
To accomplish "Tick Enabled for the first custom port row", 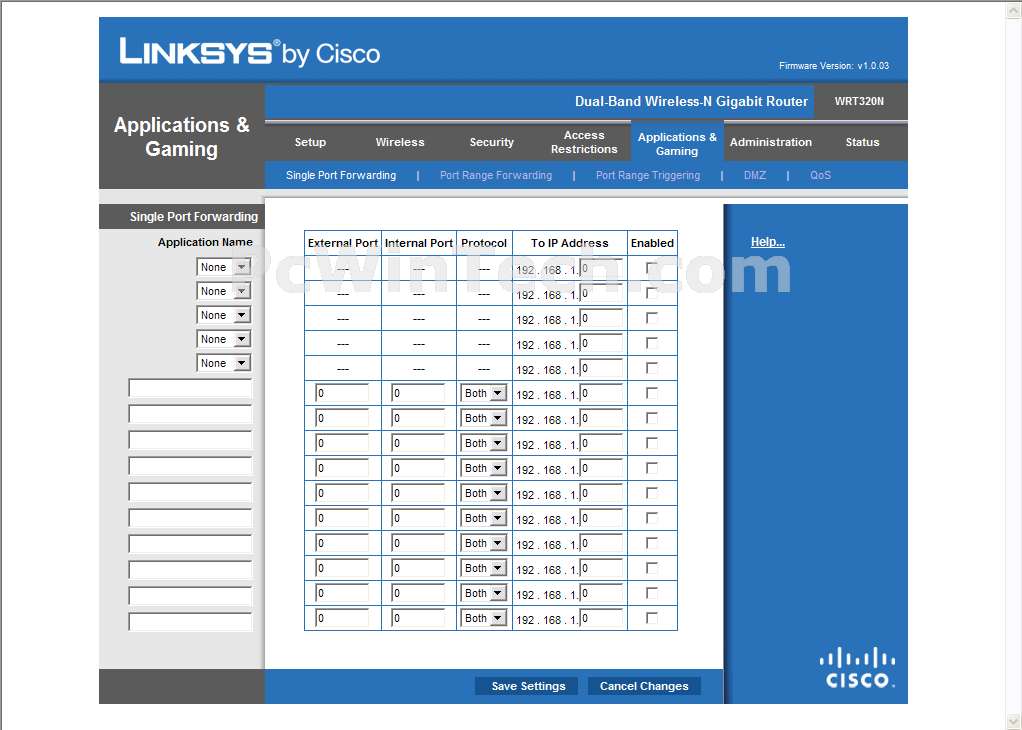I will [x=652, y=393].
